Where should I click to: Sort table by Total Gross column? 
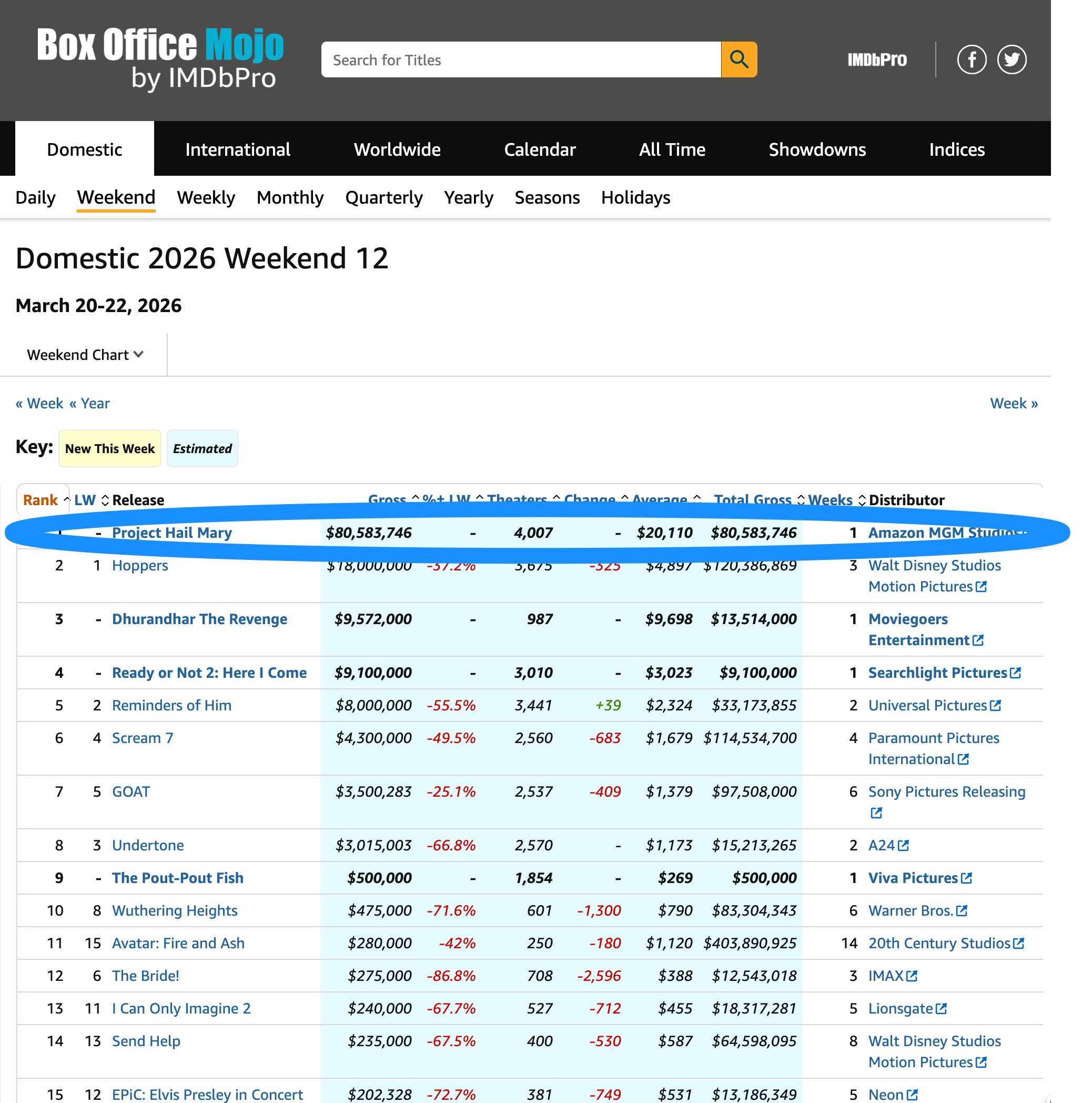pos(753,499)
